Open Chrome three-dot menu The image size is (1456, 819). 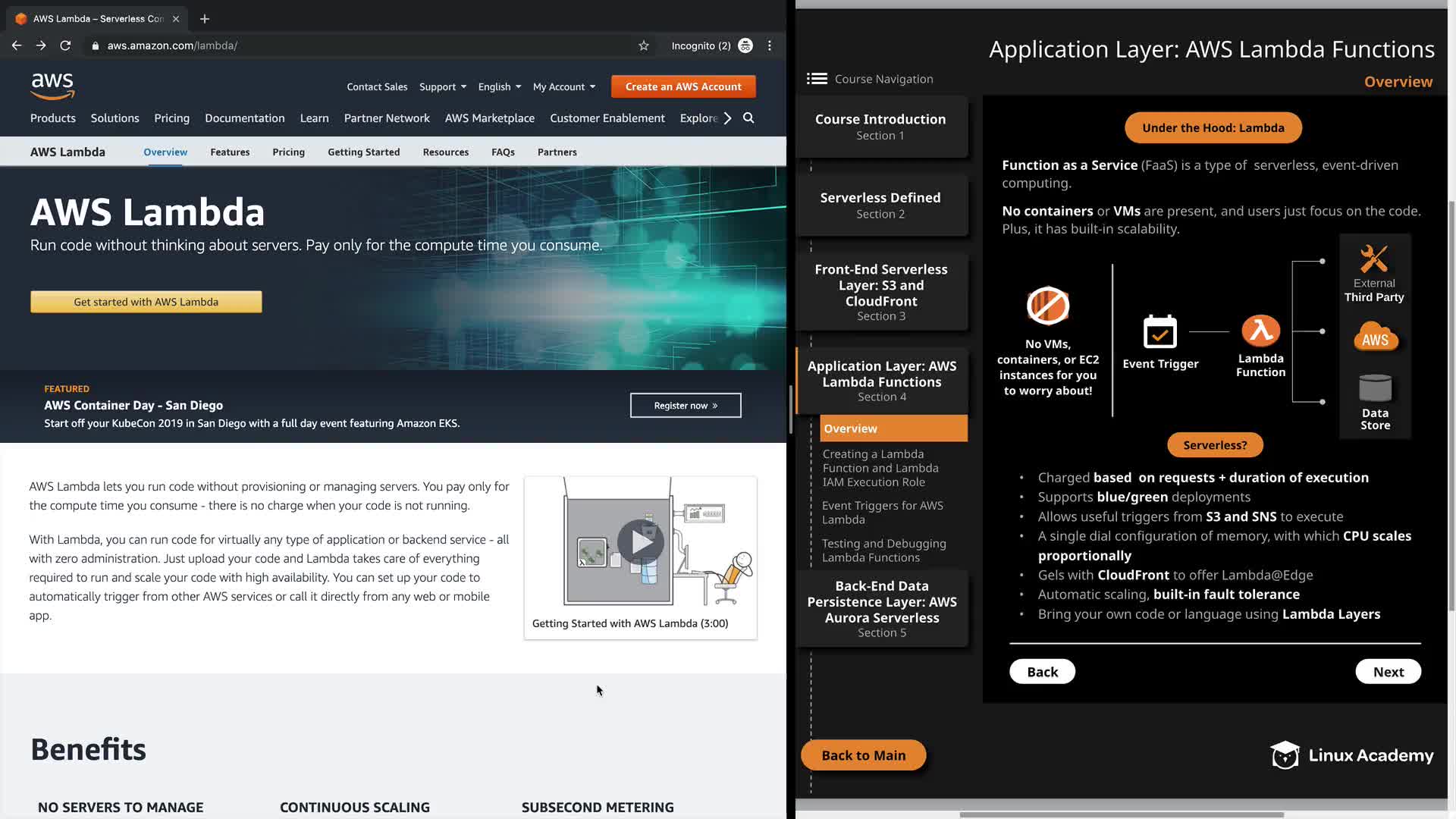(770, 45)
